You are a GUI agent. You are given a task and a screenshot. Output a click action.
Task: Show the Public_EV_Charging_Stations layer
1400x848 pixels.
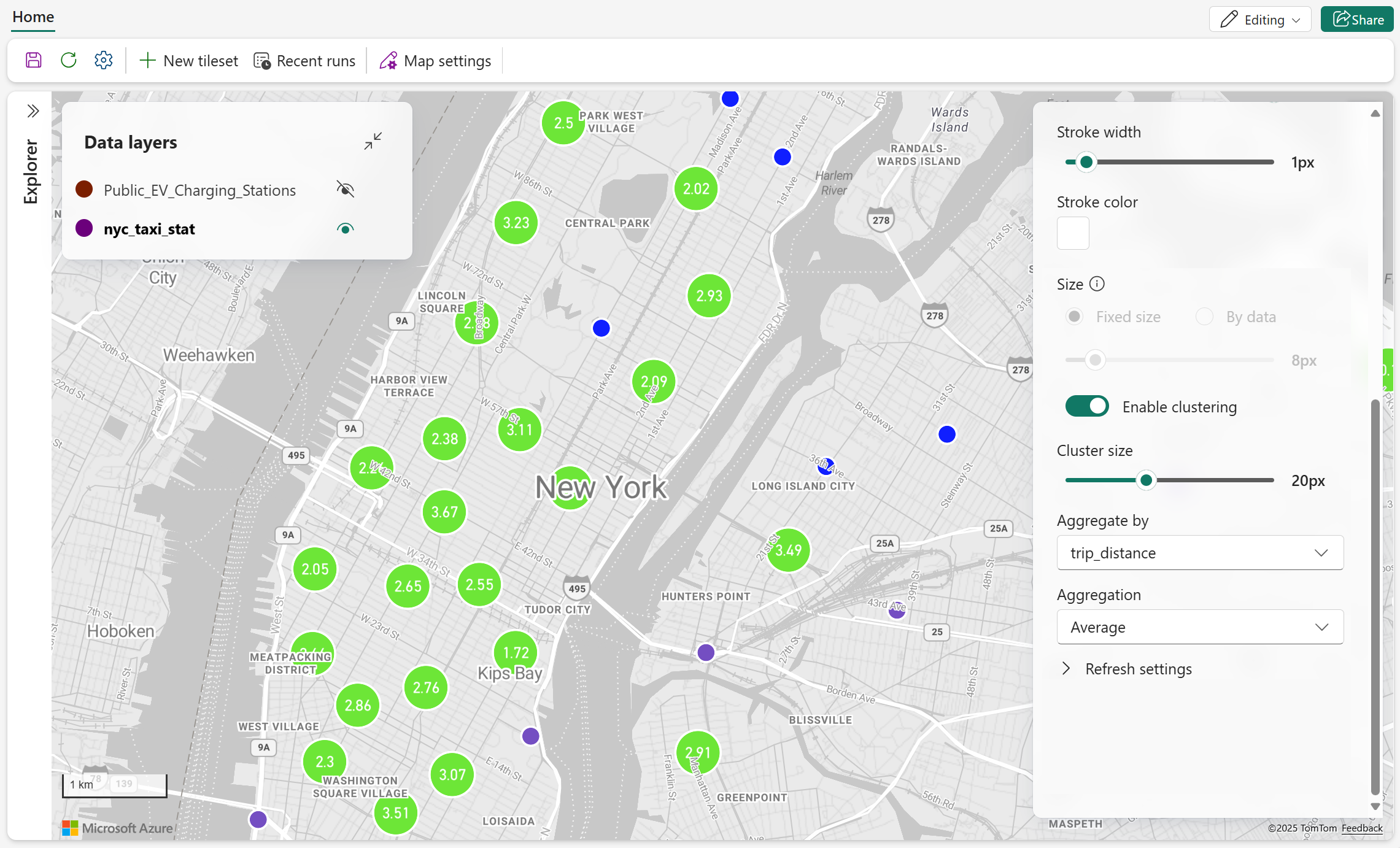[x=346, y=189]
